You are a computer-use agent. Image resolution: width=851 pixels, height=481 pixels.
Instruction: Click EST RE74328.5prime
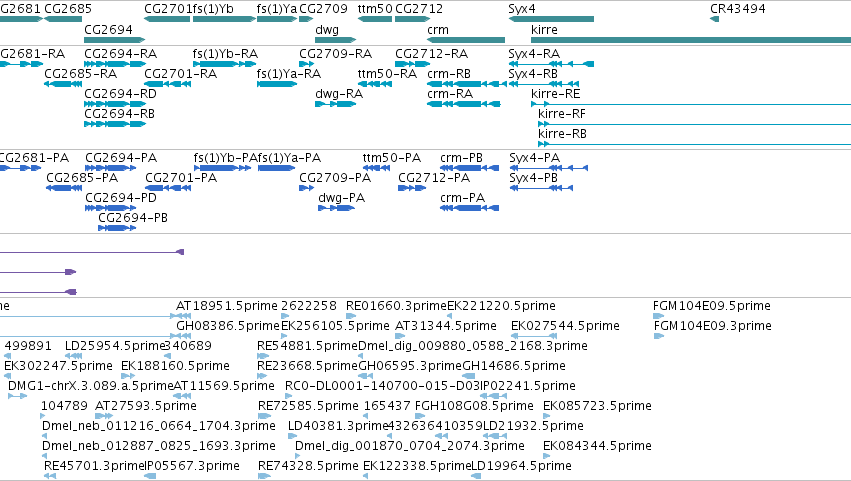click(308, 466)
